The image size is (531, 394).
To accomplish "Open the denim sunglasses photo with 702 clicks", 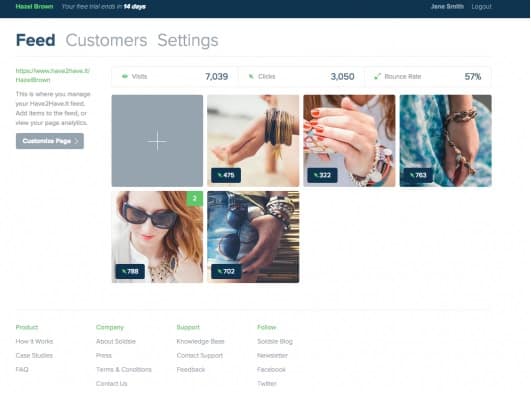I will click(x=253, y=237).
